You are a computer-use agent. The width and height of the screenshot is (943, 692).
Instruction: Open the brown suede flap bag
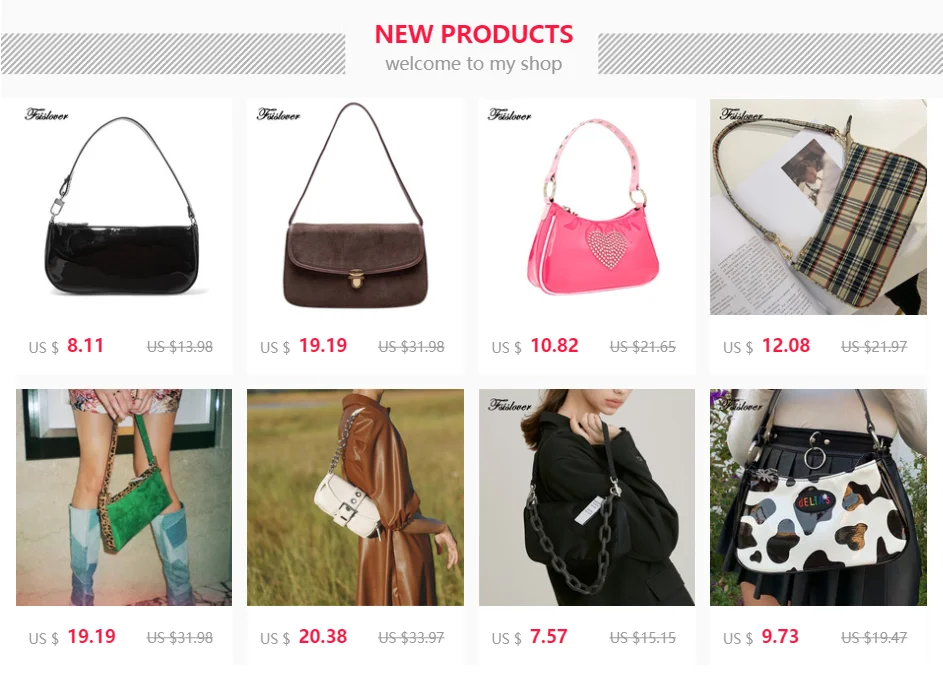pyautogui.click(x=355, y=207)
